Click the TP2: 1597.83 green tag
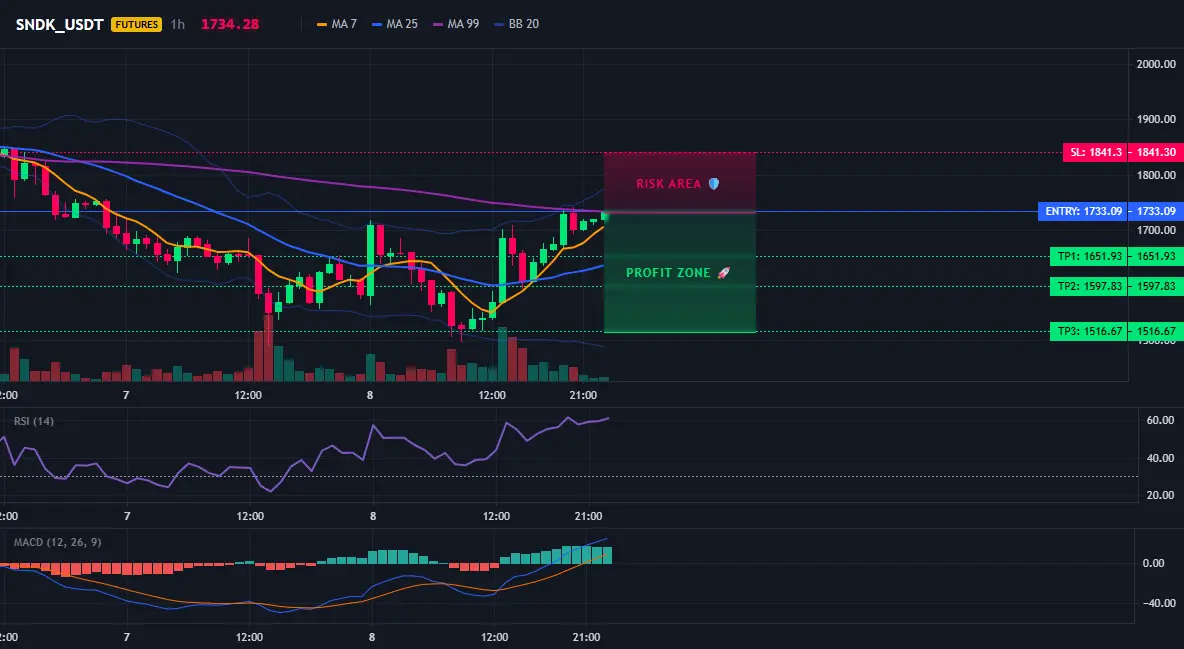Screen dimensions: 1184x649 tap(1090, 286)
